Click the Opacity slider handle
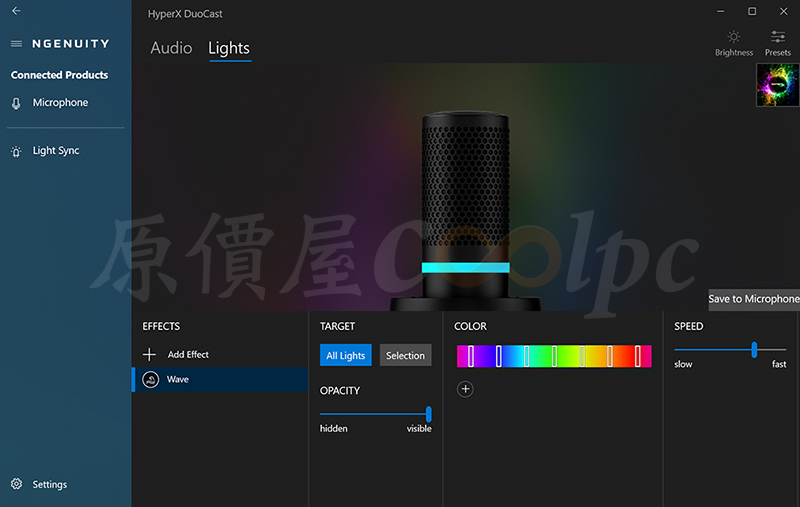The image size is (800, 507). point(429,414)
